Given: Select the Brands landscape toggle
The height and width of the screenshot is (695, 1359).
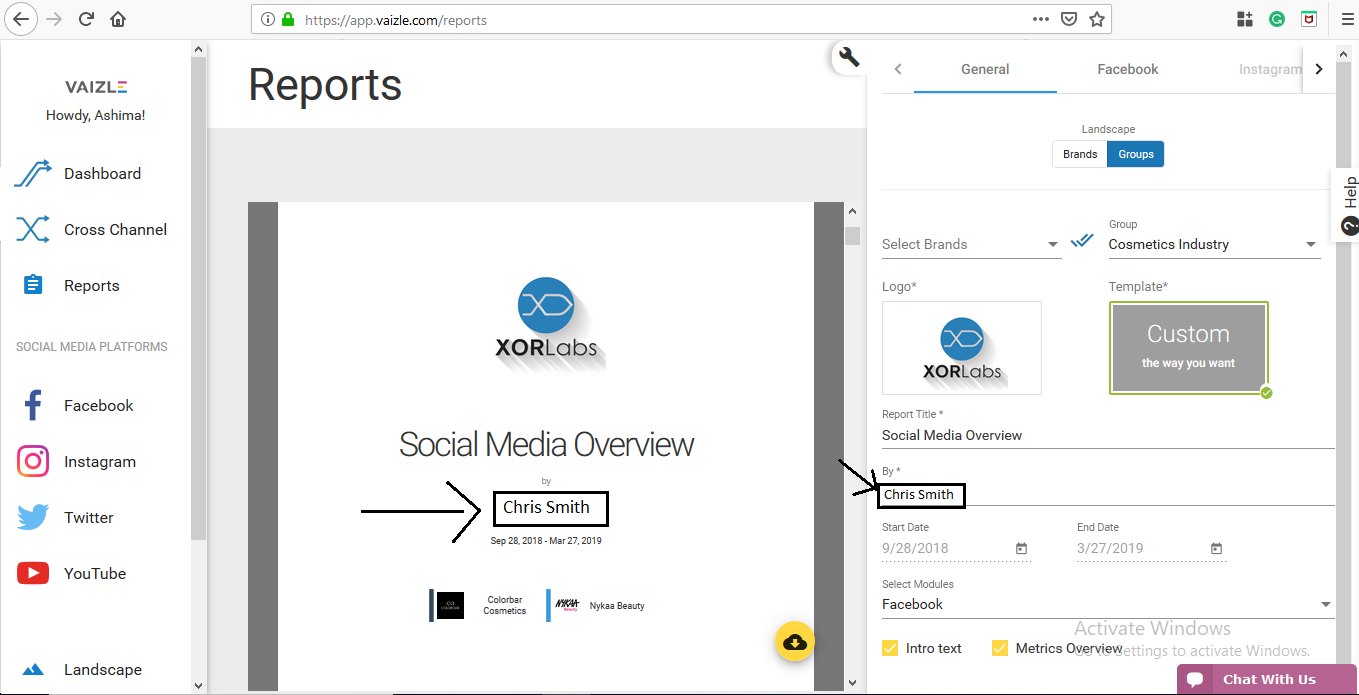Looking at the screenshot, I should pyautogui.click(x=1080, y=154).
